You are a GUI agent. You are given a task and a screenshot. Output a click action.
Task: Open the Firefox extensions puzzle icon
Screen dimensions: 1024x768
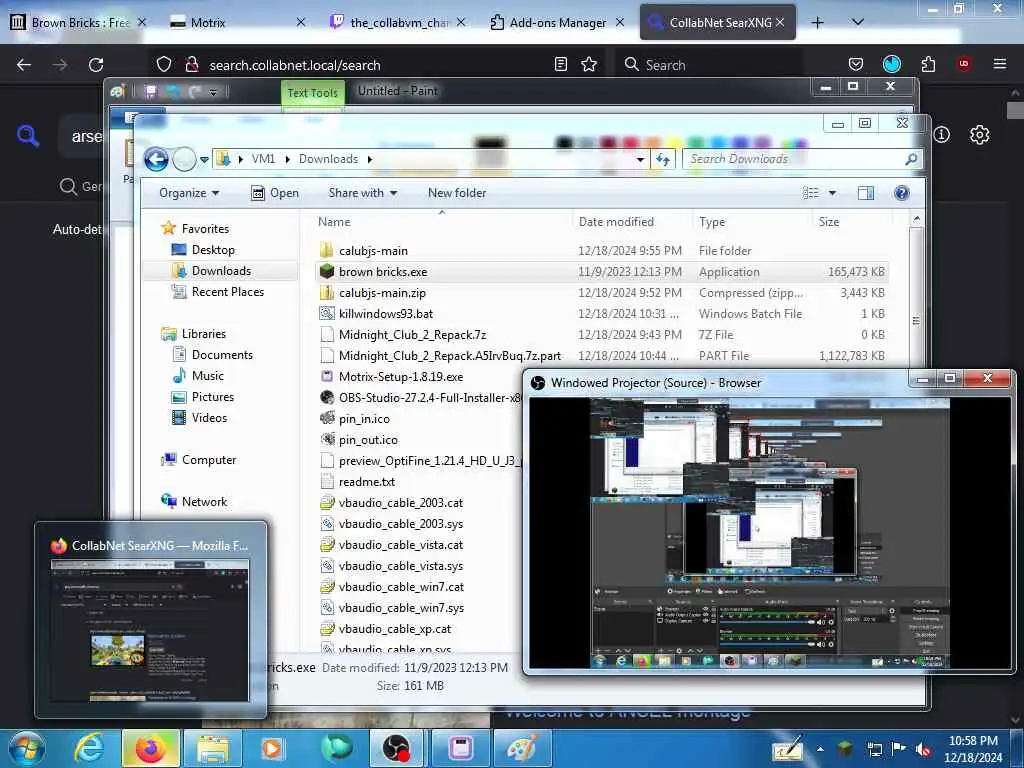point(928,64)
